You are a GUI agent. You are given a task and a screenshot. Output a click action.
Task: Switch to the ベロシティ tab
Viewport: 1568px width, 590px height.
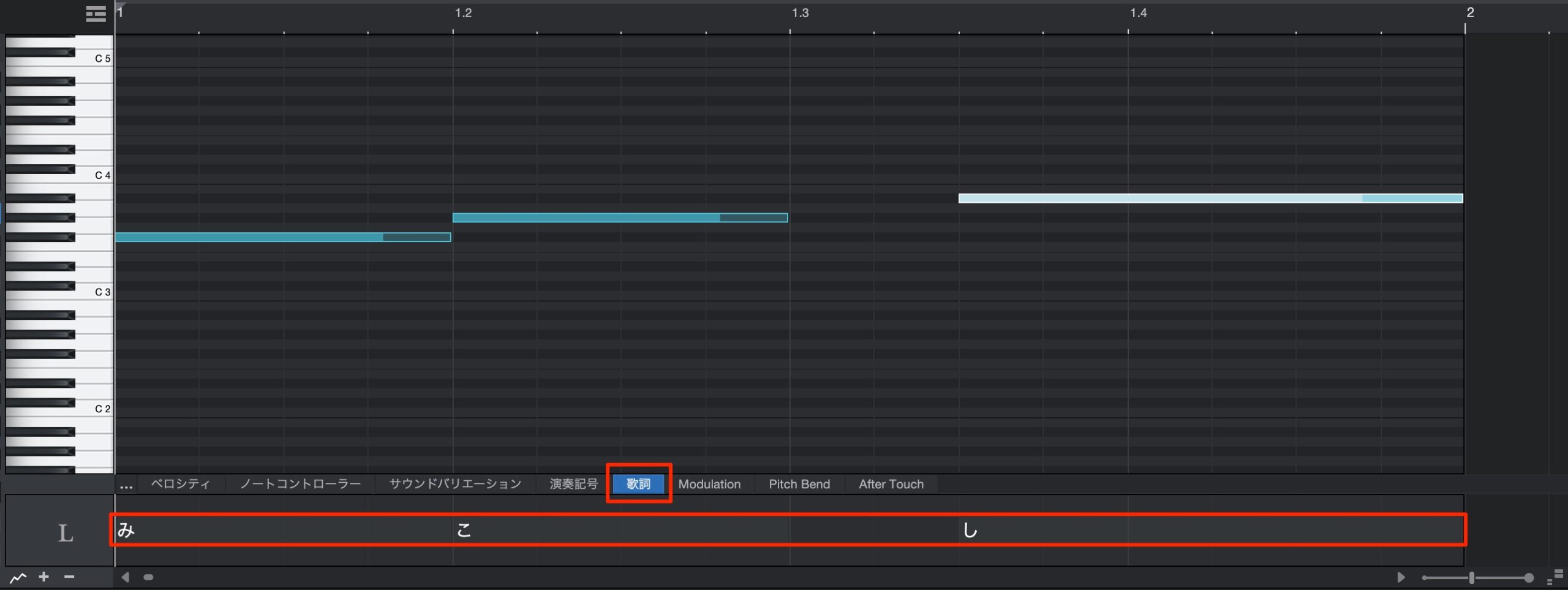coord(180,484)
